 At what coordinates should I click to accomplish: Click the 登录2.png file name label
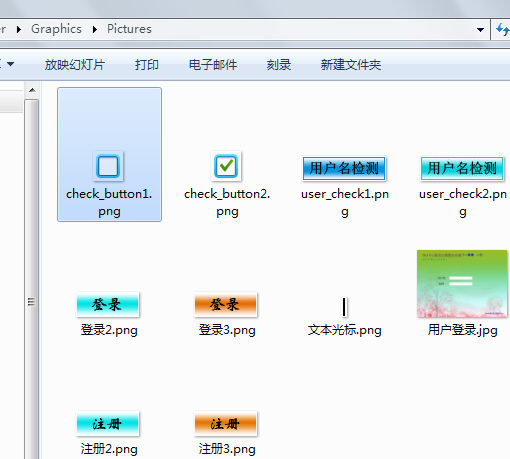(109, 330)
